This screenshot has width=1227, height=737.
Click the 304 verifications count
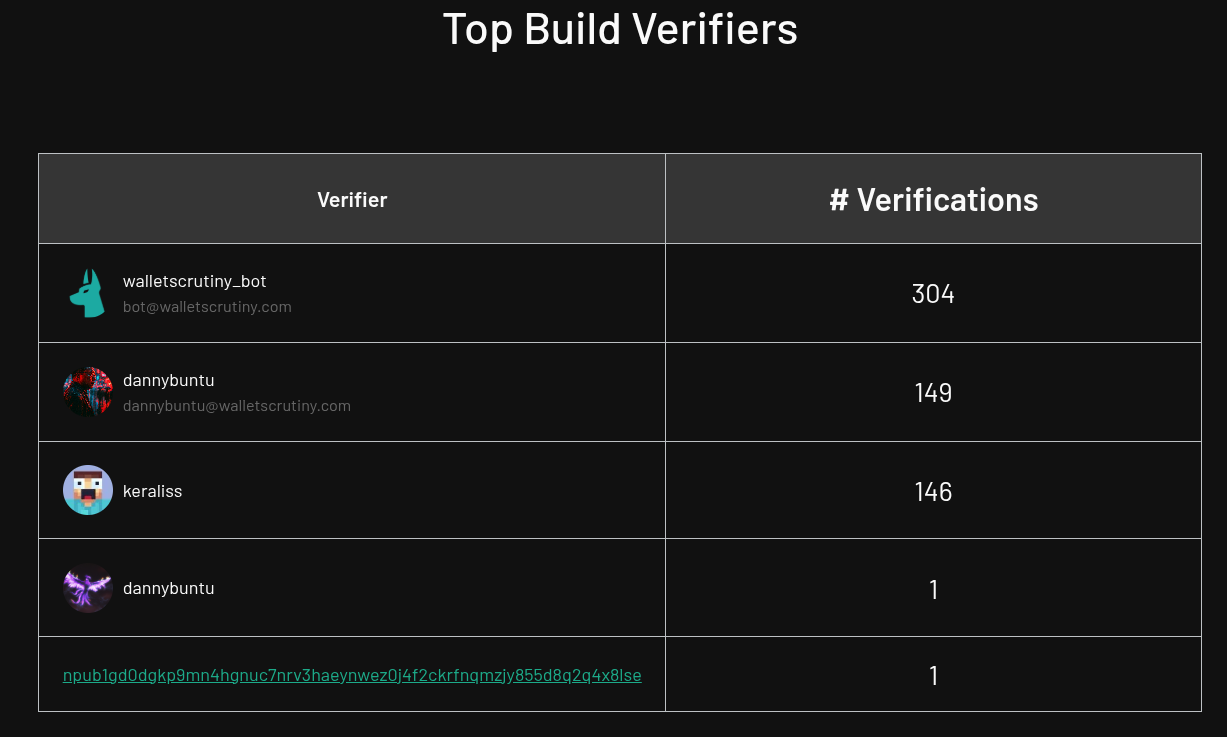pos(933,294)
